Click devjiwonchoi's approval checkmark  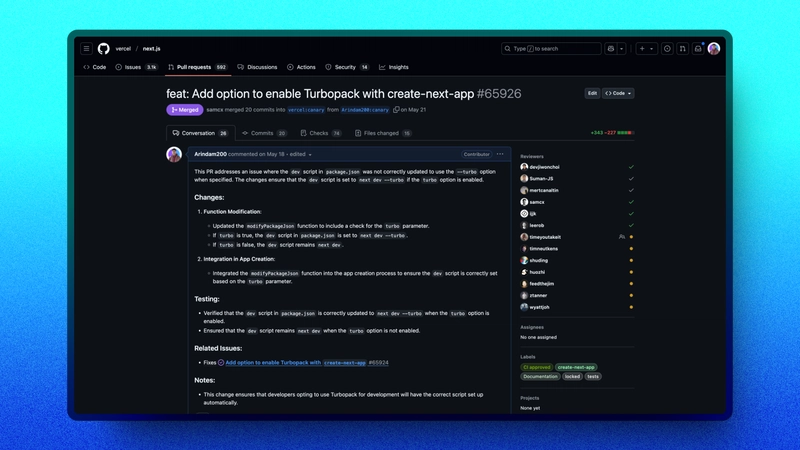pos(631,167)
